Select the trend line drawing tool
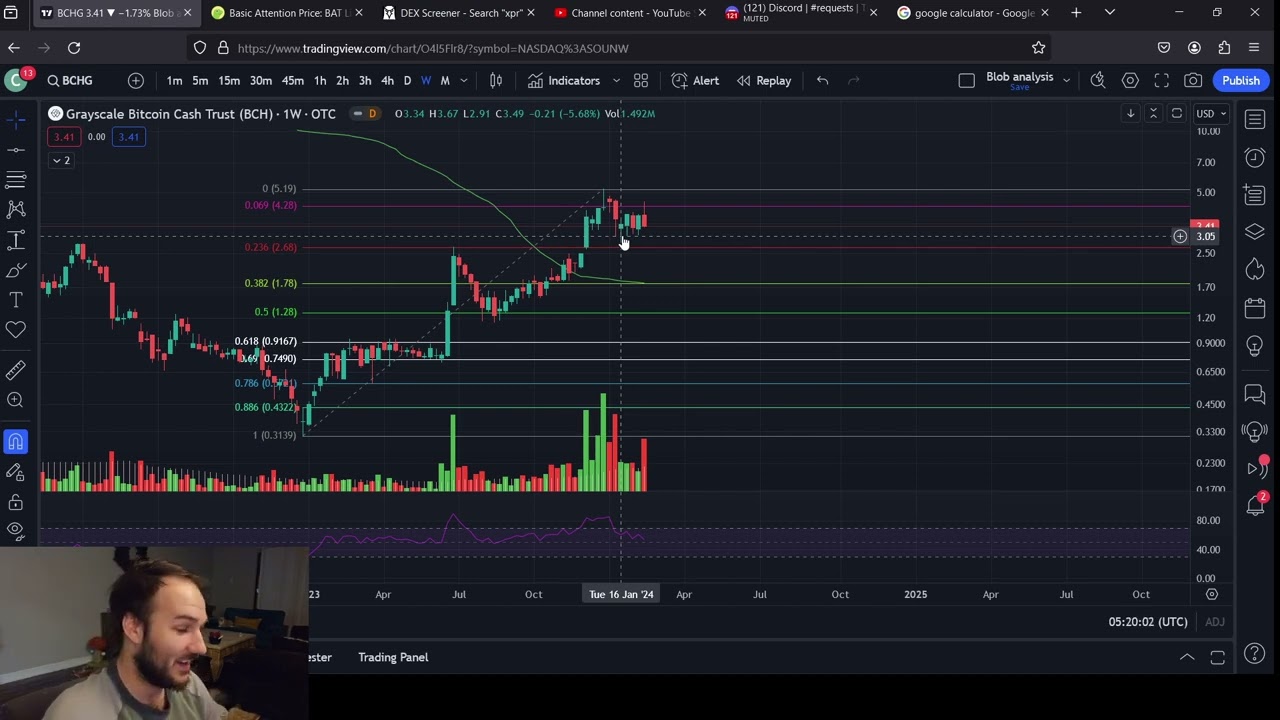The width and height of the screenshot is (1280, 720). 16,150
